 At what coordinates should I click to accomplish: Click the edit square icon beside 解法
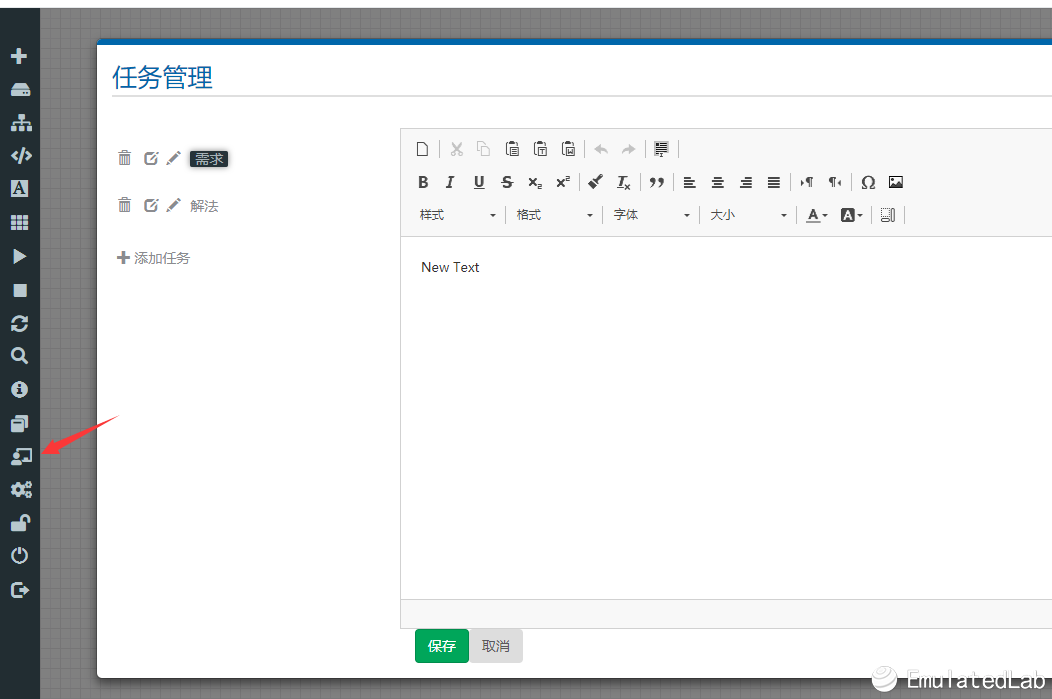point(151,205)
